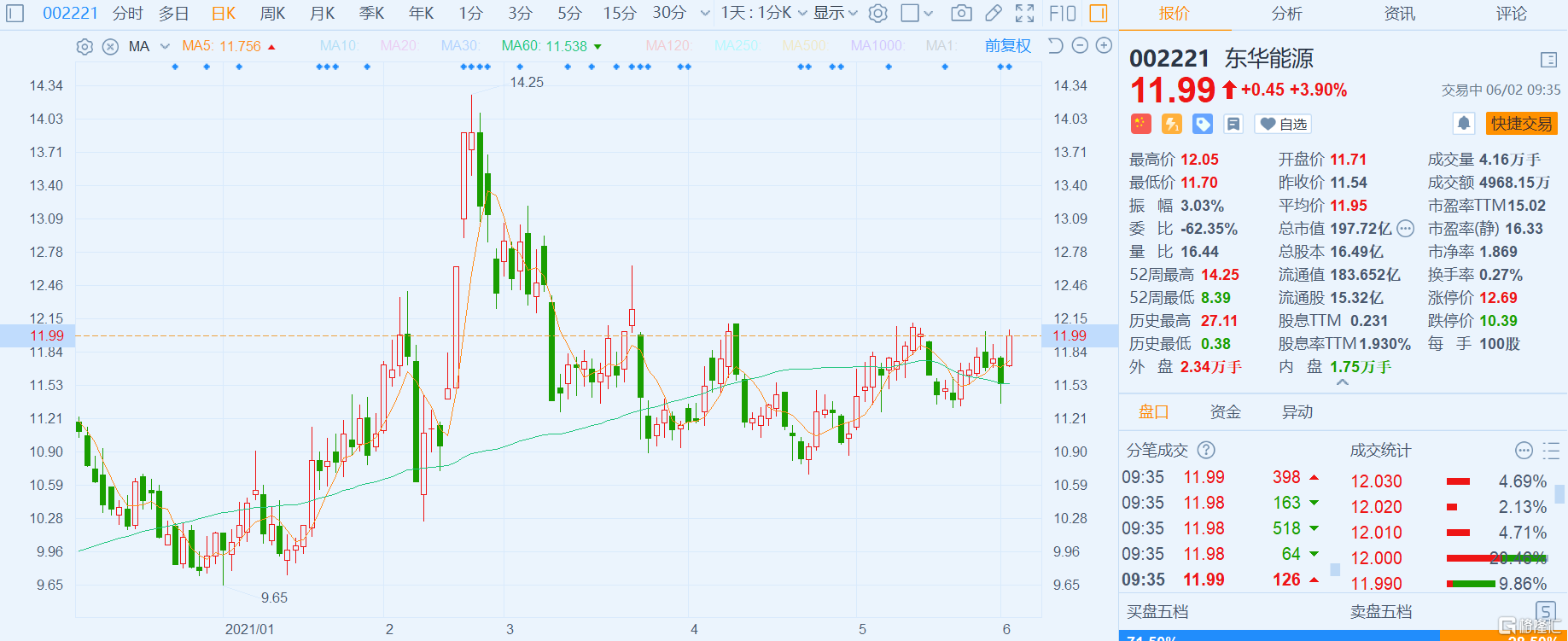The height and width of the screenshot is (641, 1568).
Task: Click the 快捷交易 quick trade button
Action: click(x=1521, y=124)
